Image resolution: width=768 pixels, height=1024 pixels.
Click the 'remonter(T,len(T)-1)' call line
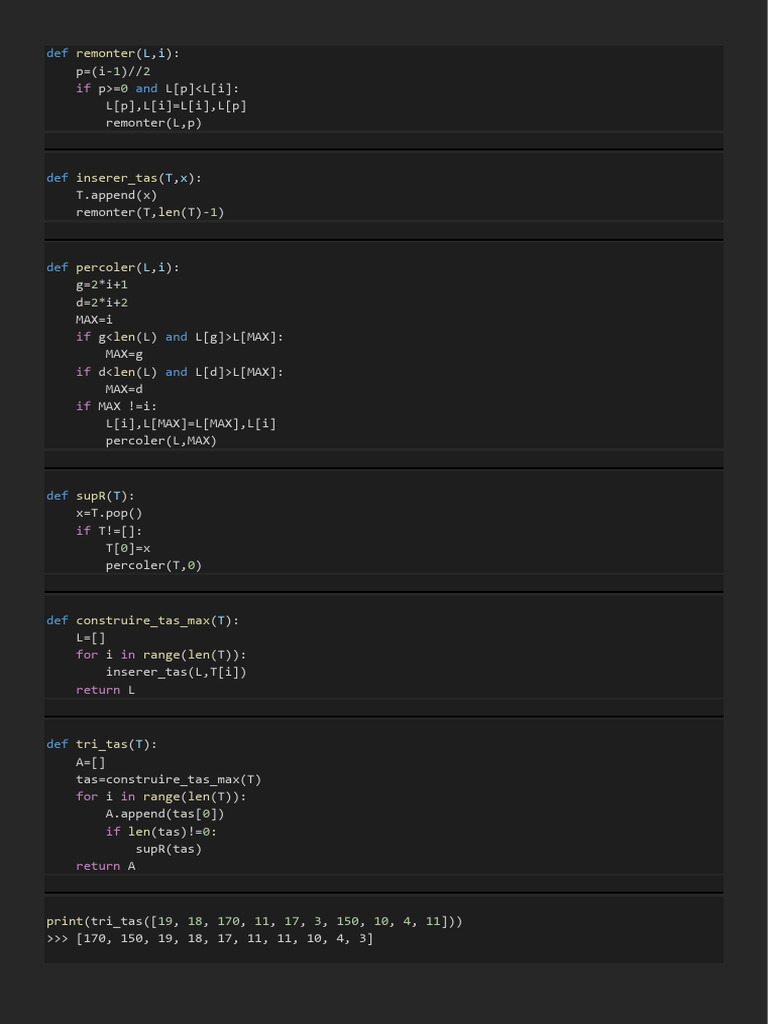point(150,212)
